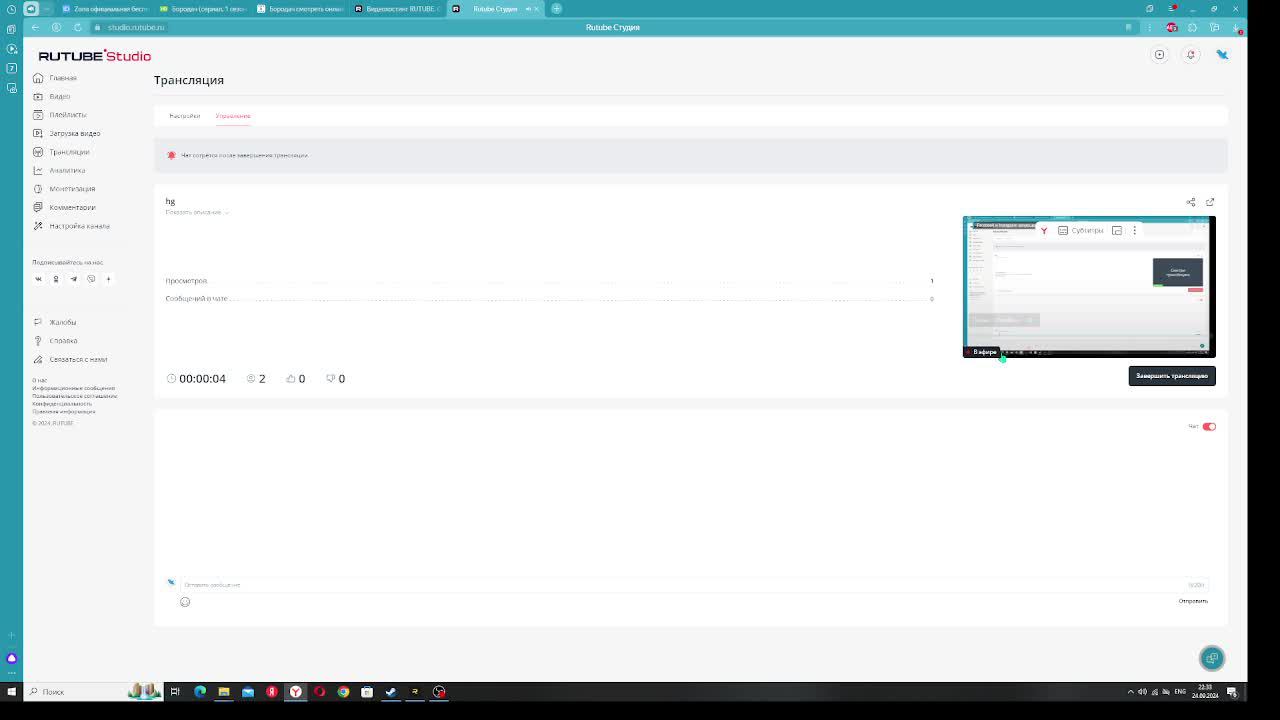Open the Odnoklassniki social link icon
The image size is (1280, 720).
coord(56,279)
